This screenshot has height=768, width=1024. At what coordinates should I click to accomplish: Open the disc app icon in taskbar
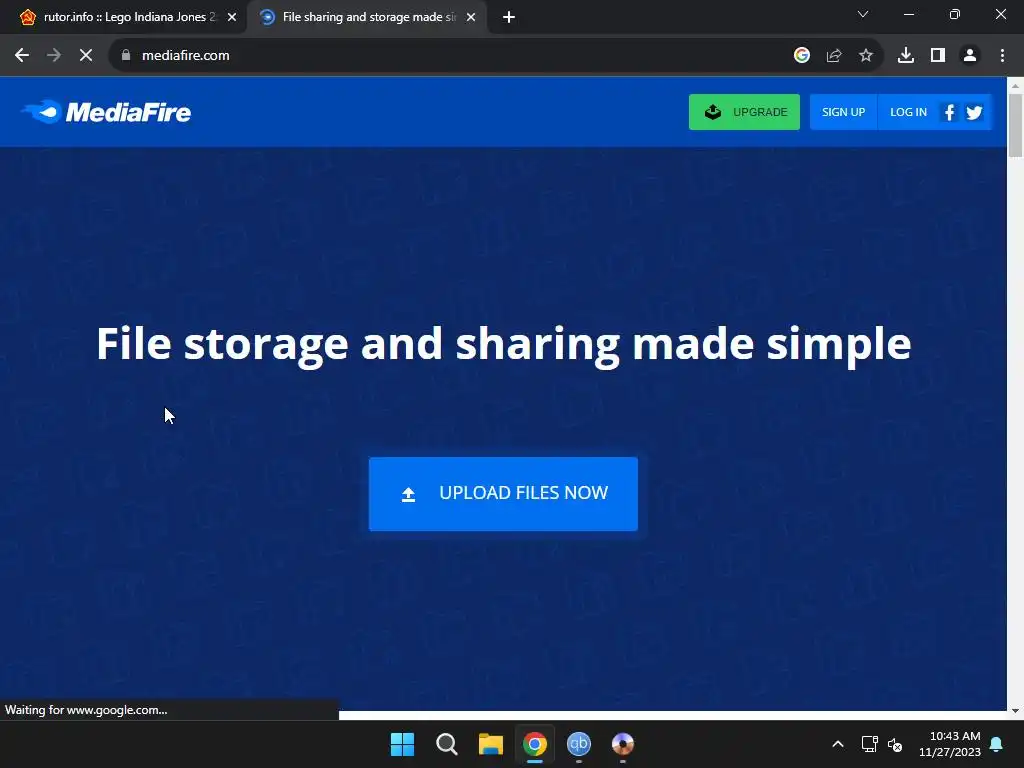click(x=622, y=744)
